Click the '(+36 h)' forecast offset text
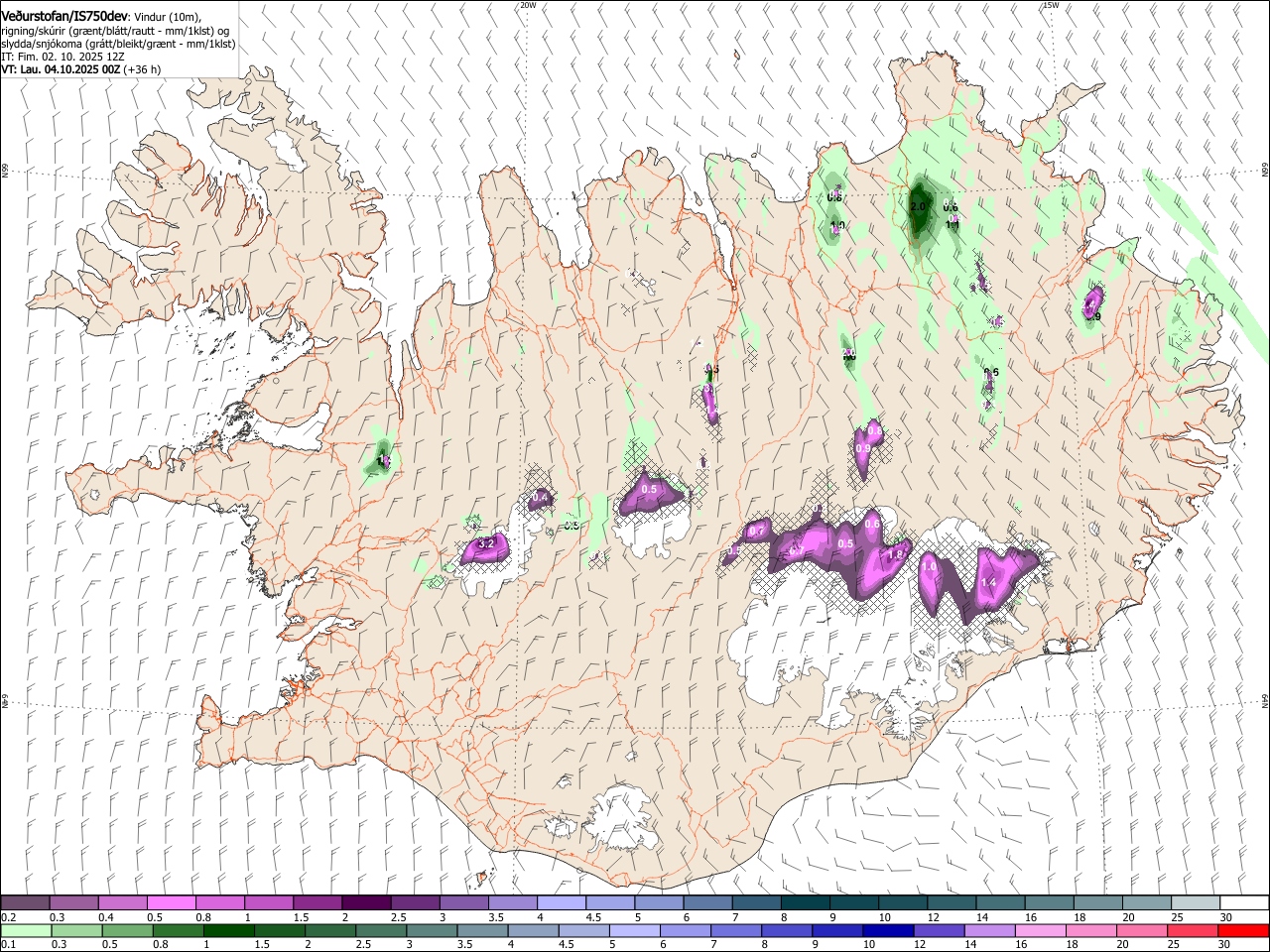The height and width of the screenshot is (952, 1270). pyautogui.click(x=143, y=69)
